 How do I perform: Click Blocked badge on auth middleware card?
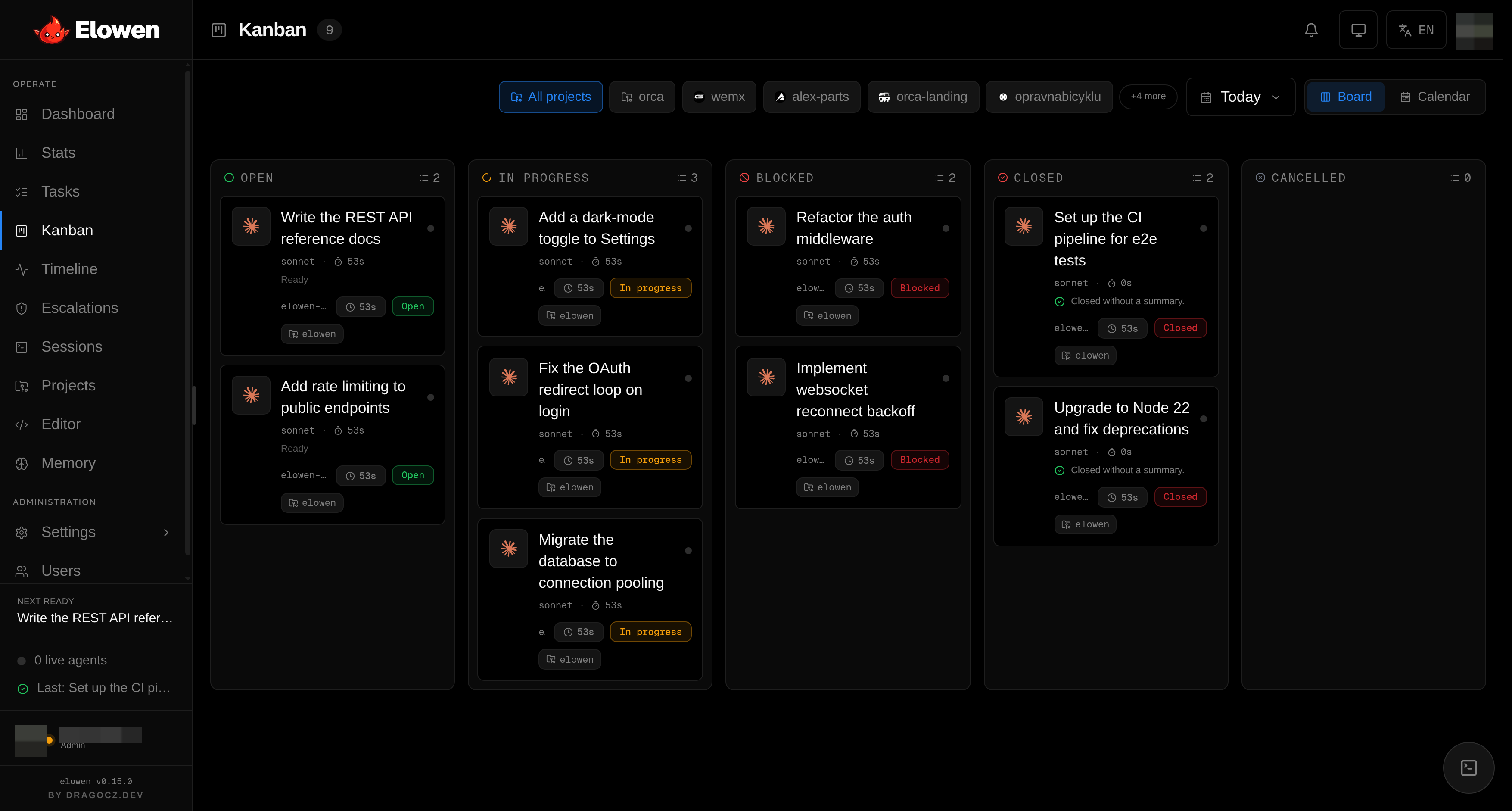(x=920, y=288)
